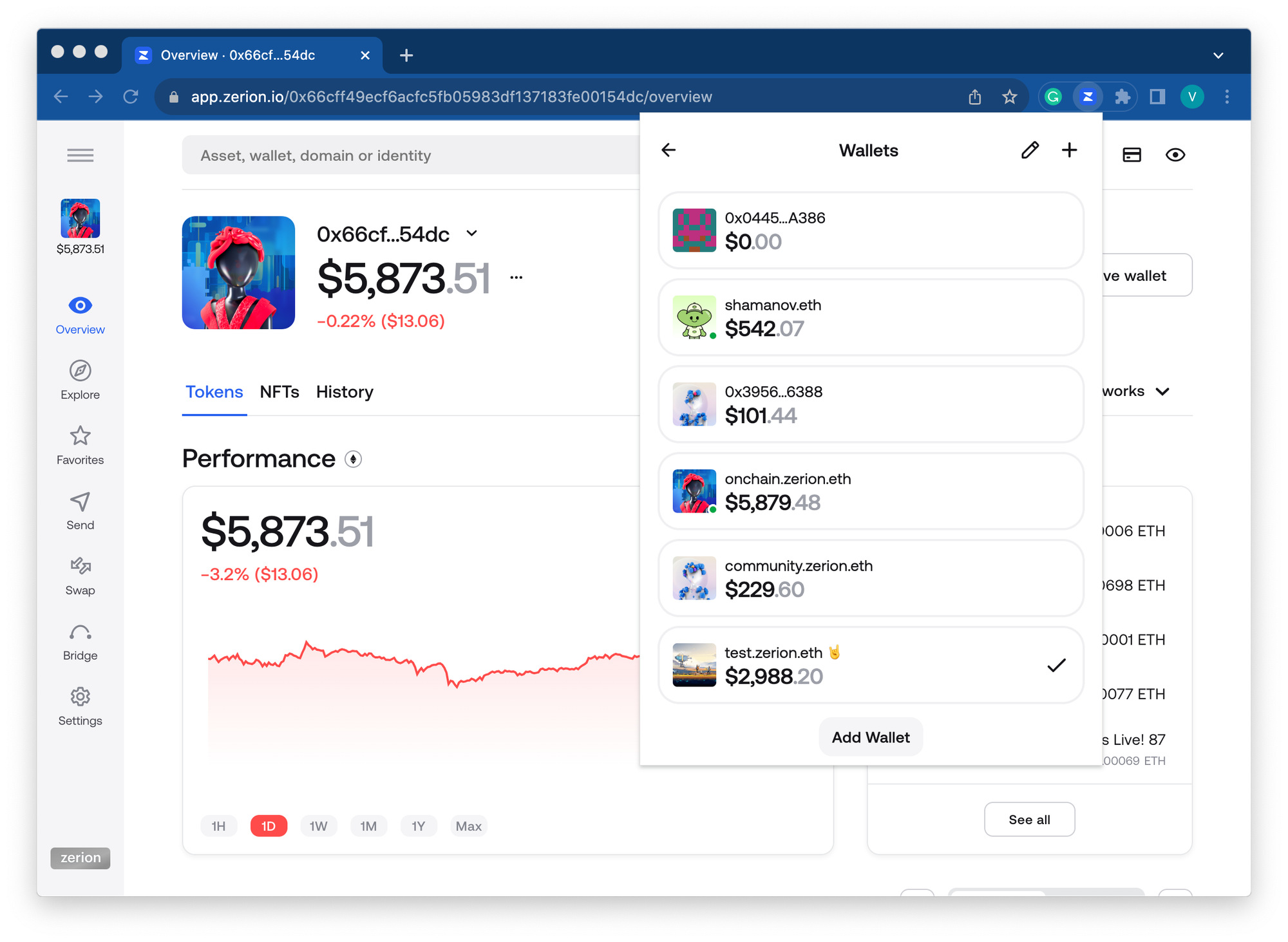Click the large wallet avatar image
Screen dimensions: 1288x942
point(238,272)
